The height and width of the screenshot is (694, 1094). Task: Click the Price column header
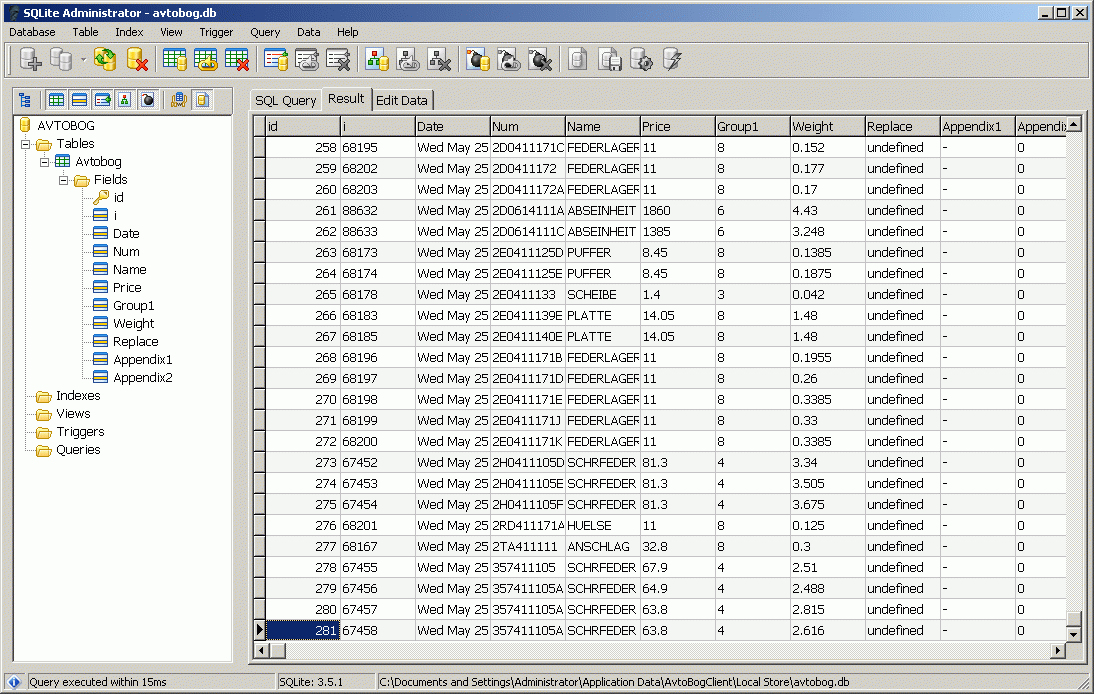677,126
